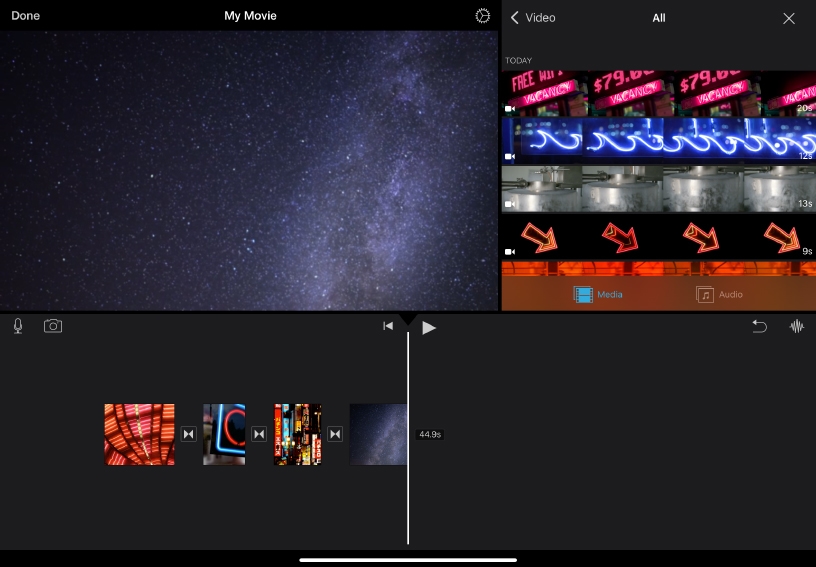
Task: Select the red lights timeline clip
Action: point(139,434)
